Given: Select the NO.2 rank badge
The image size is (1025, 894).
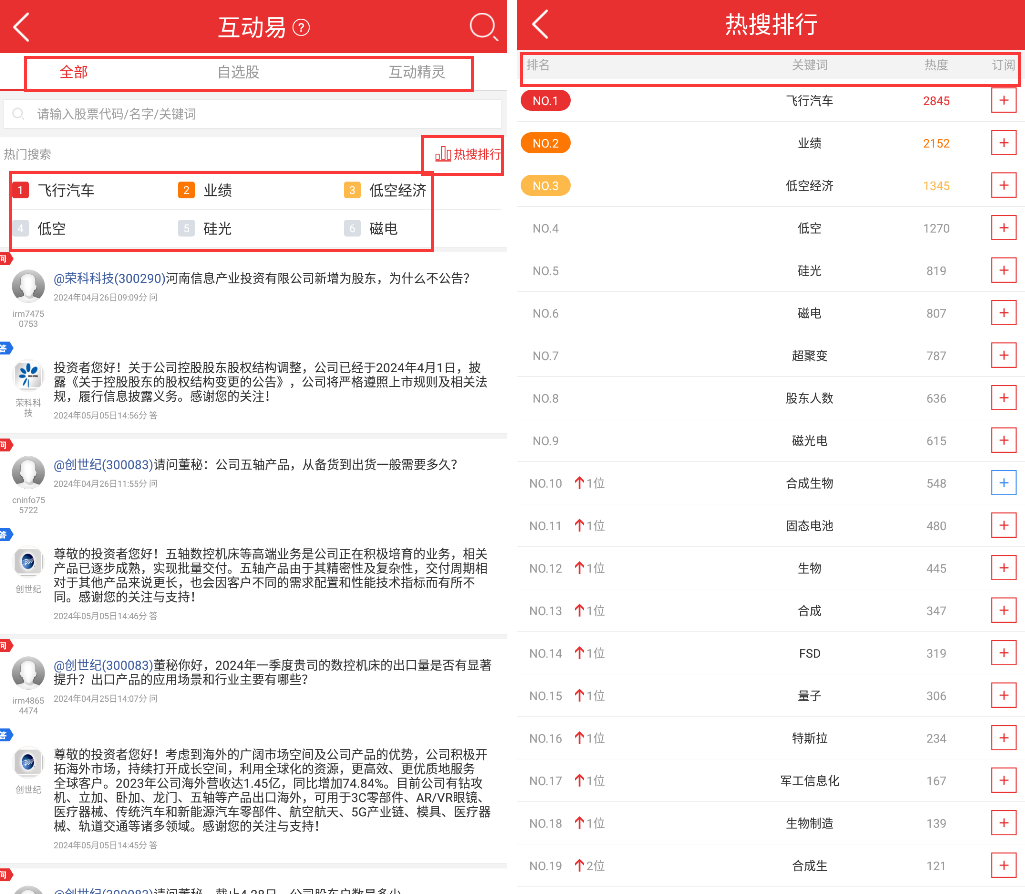Looking at the screenshot, I should coord(545,143).
